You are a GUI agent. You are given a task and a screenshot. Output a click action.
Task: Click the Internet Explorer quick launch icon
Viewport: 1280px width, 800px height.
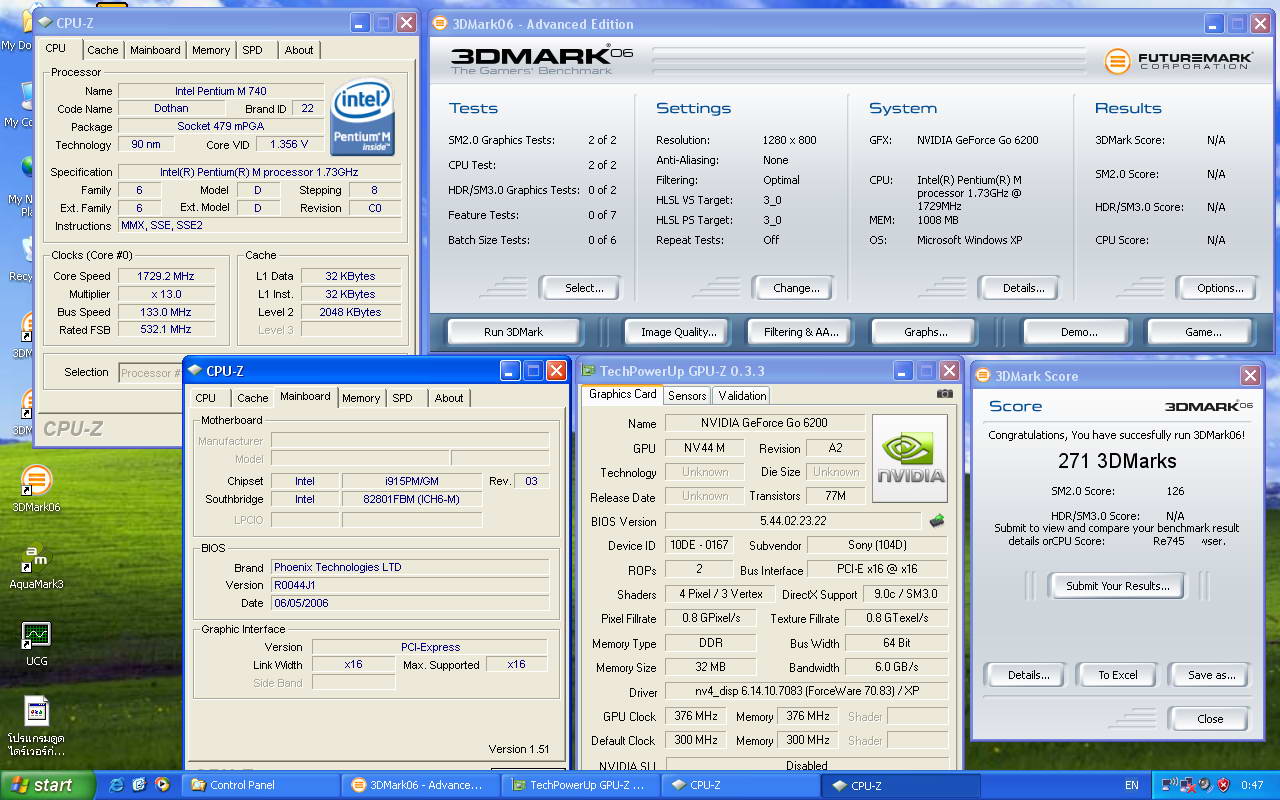[117, 785]
